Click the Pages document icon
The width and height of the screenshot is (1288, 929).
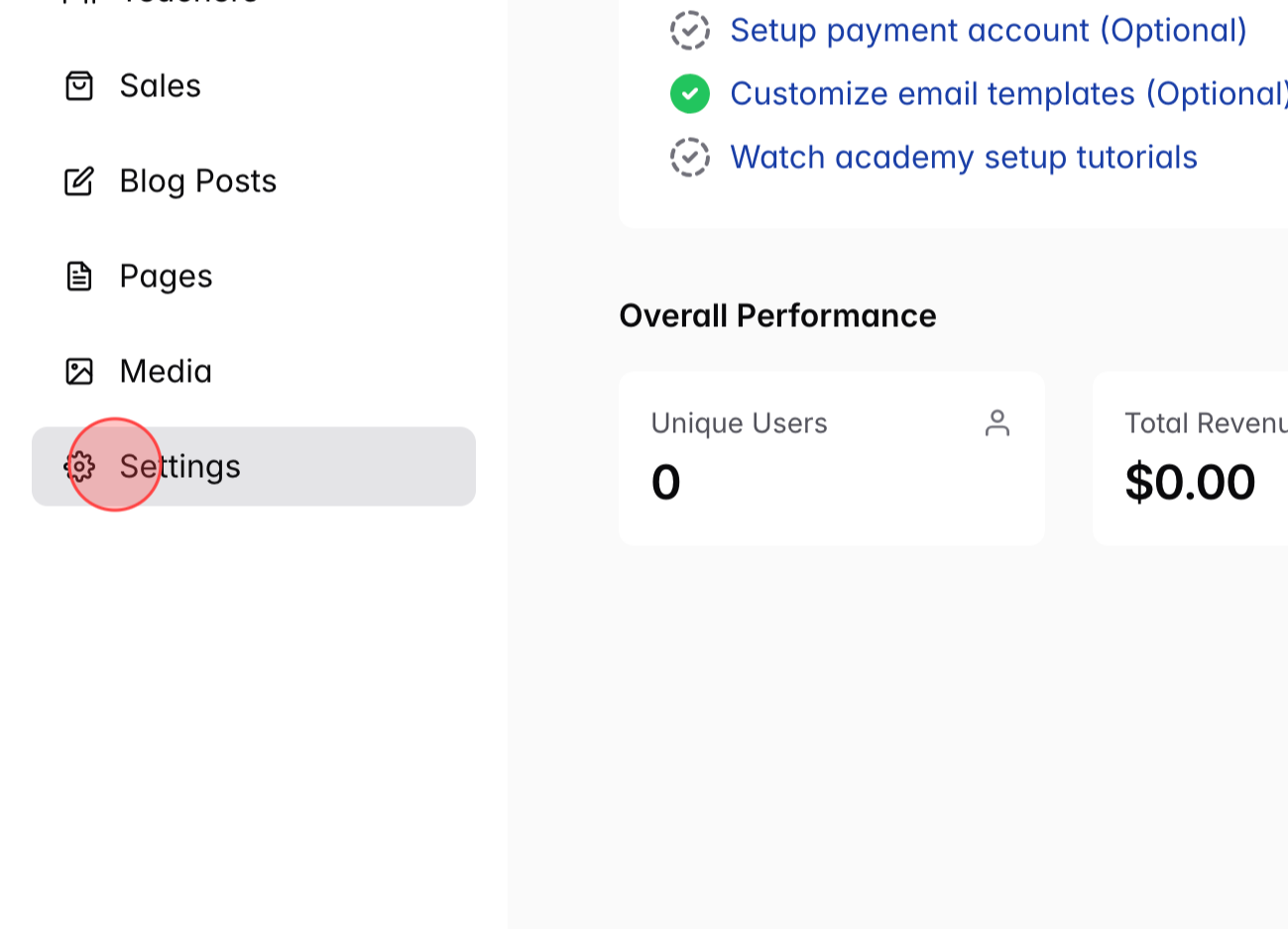(x=80, y=277)
